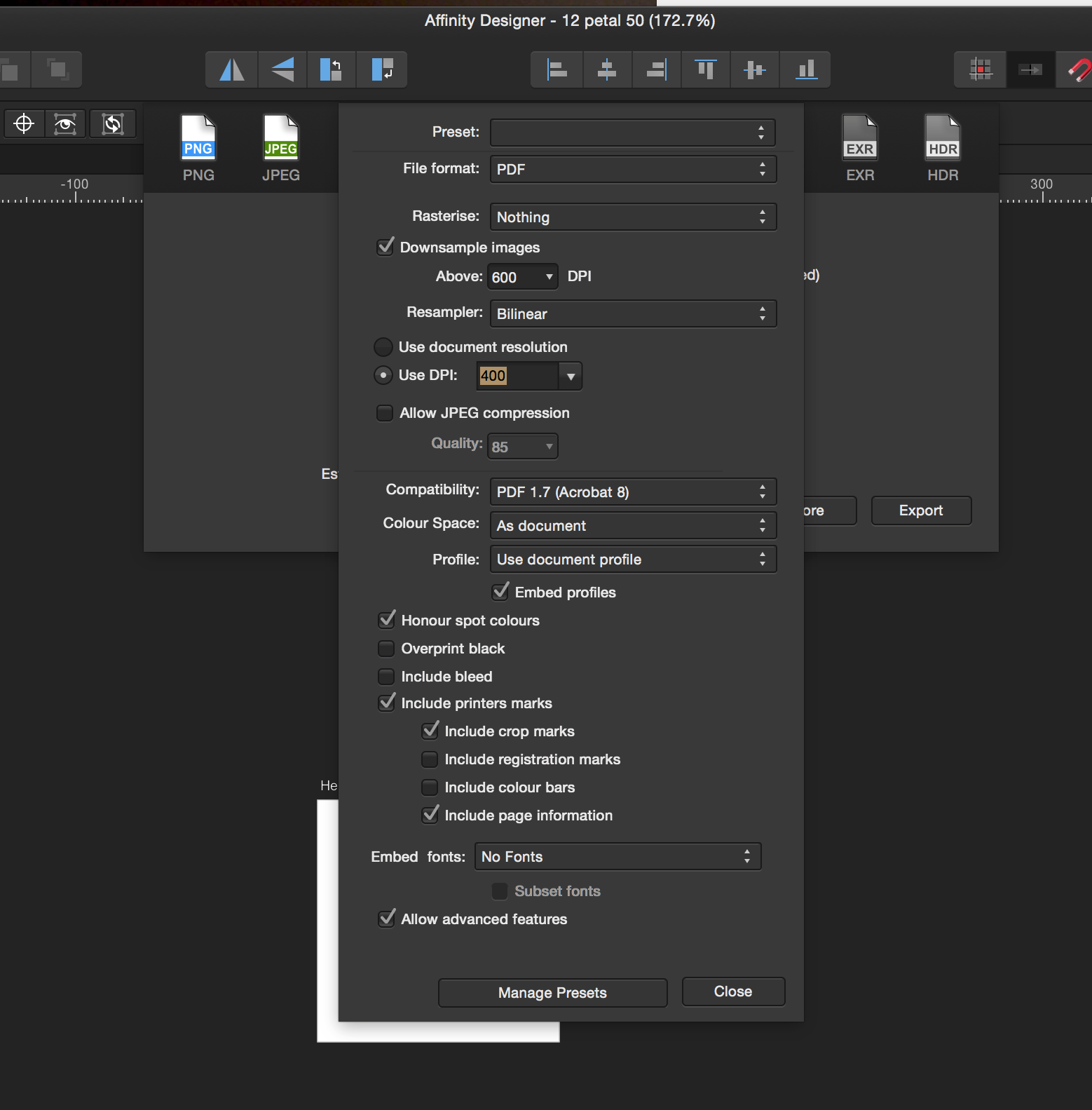Click the partly hidden More button
The width and height of the screenshot is (1092, 1110).
pyautogui.click(x=830, y=510)
